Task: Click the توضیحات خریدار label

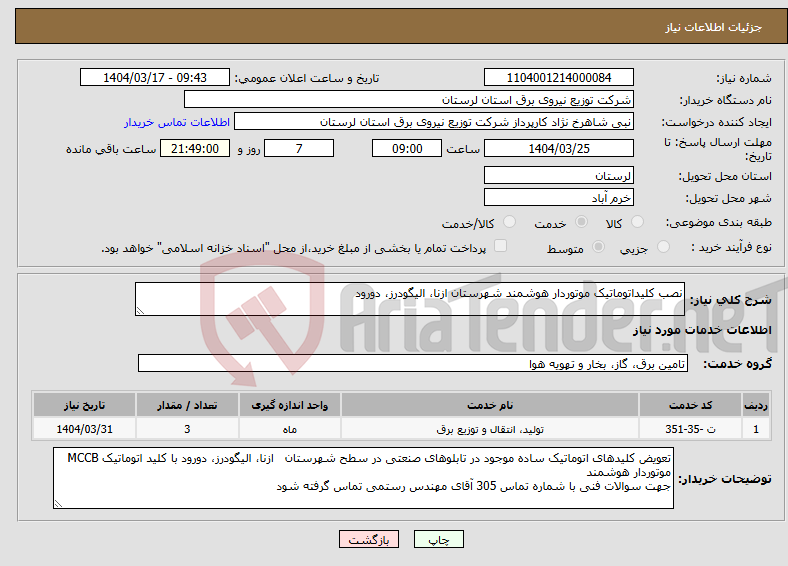Action: (725, 479)
